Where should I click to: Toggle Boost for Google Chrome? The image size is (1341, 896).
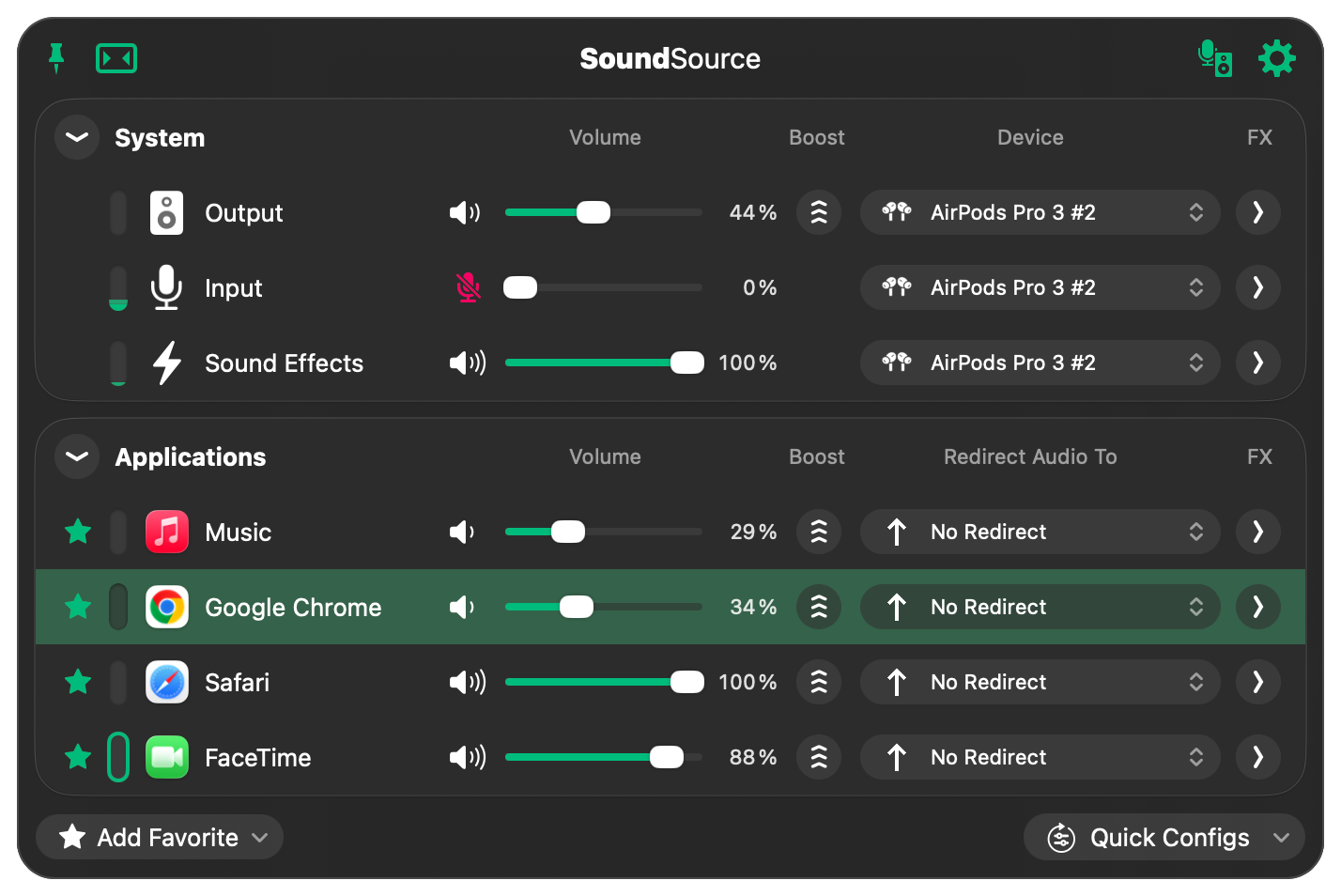pos(819,607)
